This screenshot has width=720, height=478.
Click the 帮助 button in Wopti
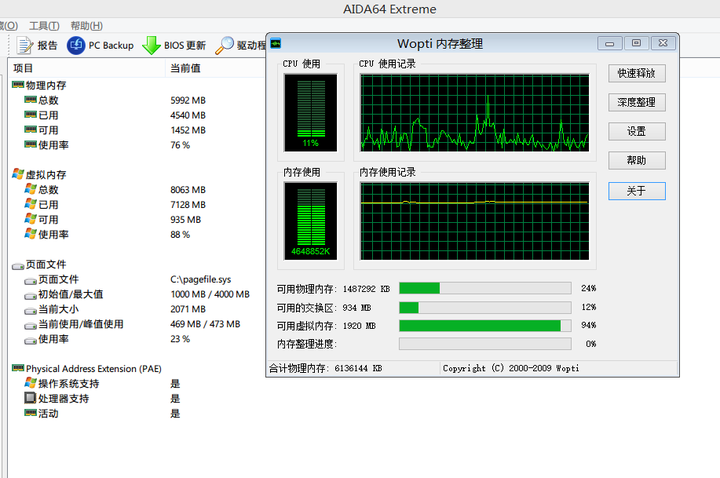click(636, 160)
